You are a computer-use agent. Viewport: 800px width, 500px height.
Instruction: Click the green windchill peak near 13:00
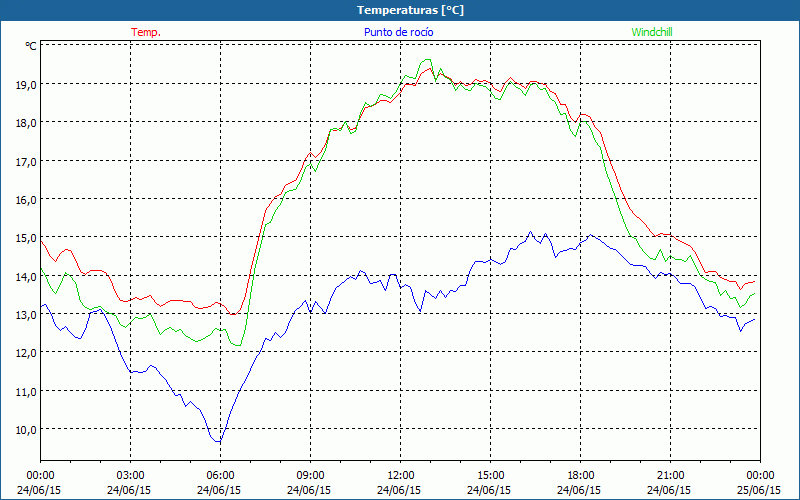point(428,60)
